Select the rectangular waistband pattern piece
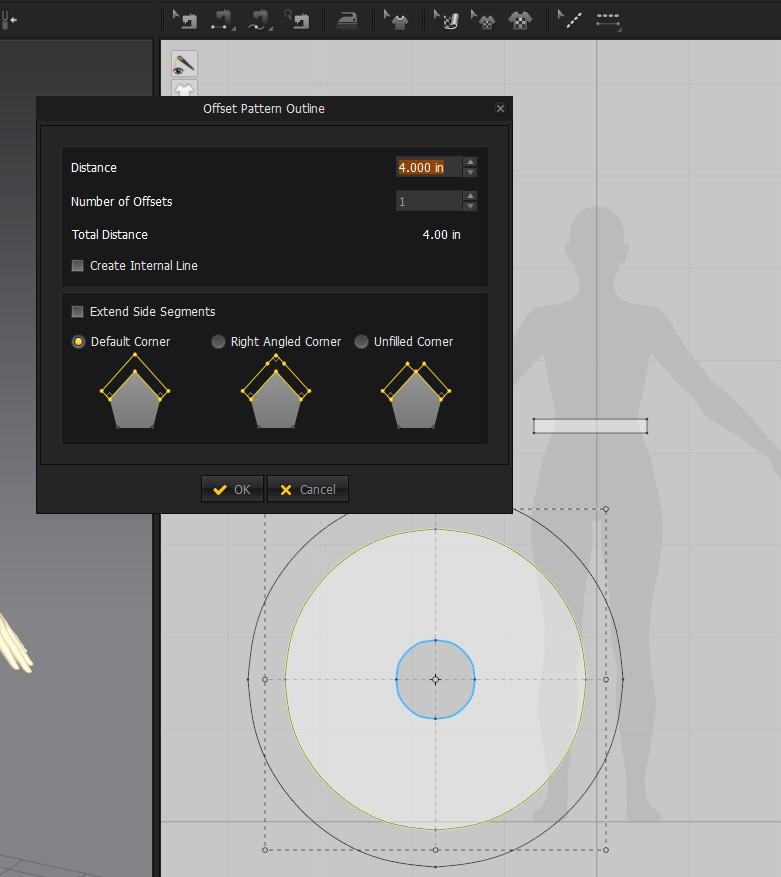 [x=590, y=426]
